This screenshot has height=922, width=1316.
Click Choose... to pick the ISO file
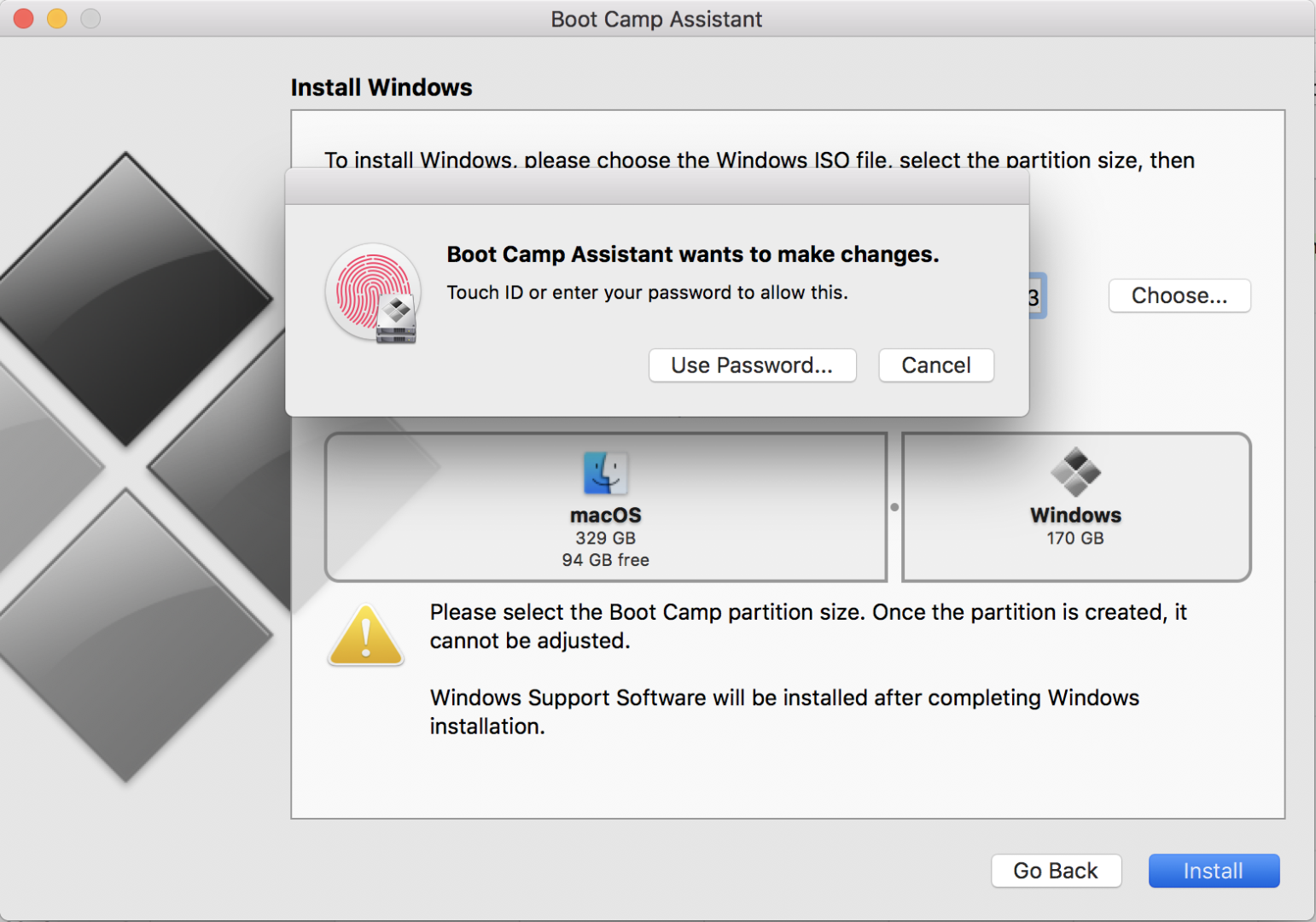tap(1179, 295)
